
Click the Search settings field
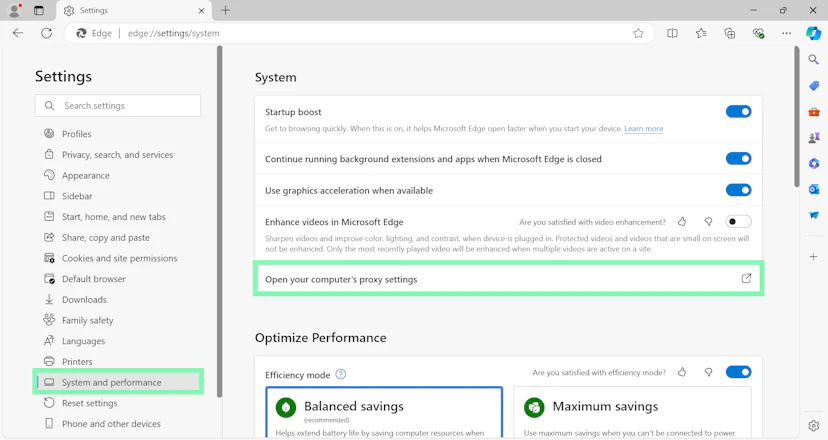click(118, 106)
